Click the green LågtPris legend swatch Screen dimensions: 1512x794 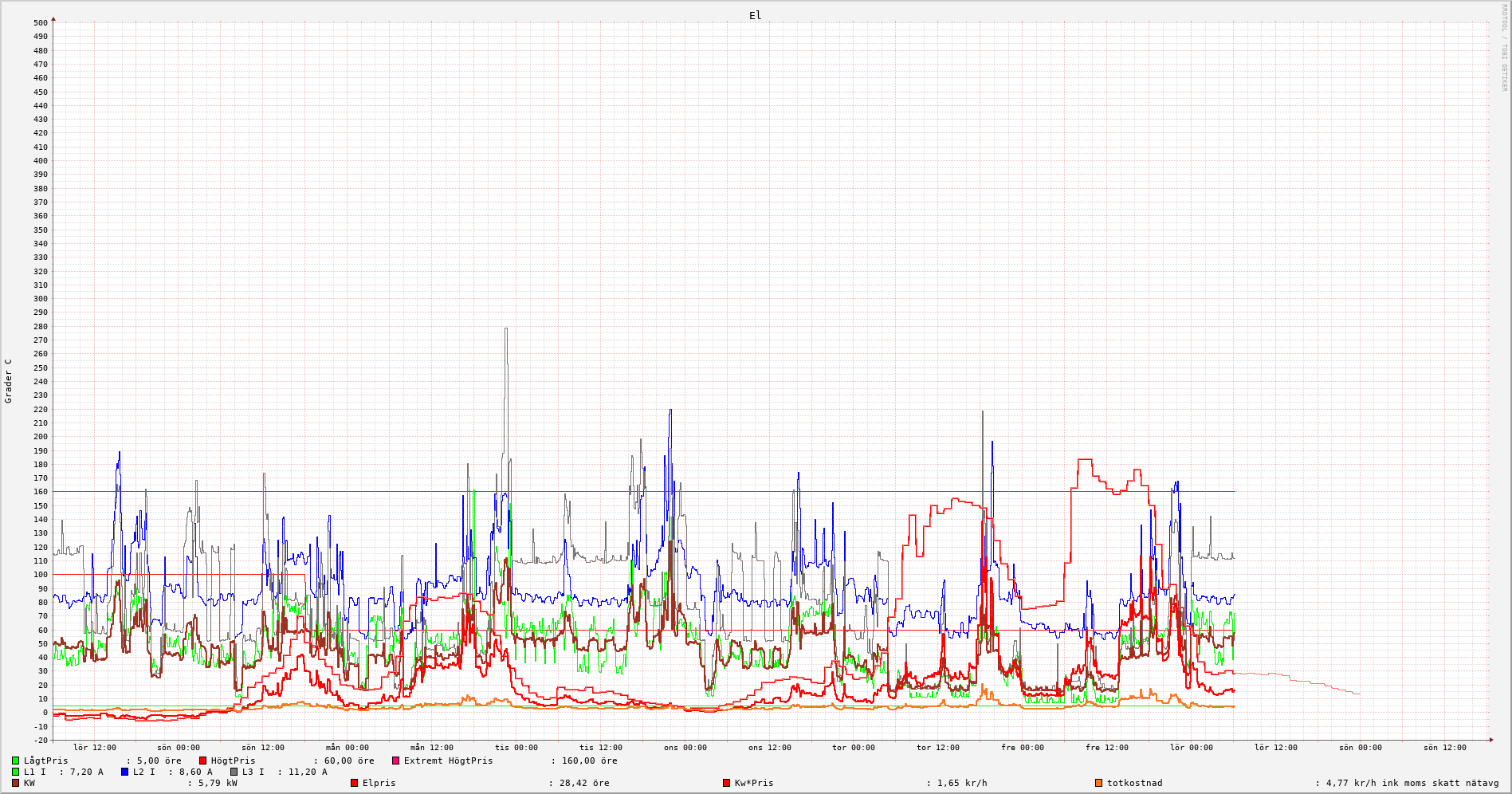tap(16, 761)
